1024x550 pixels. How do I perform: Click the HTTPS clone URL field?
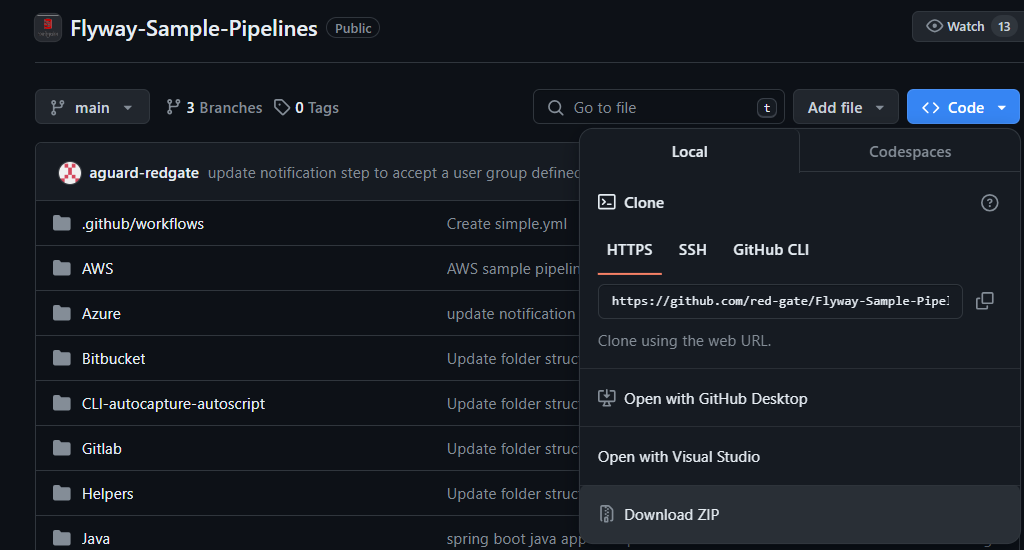tap(780, 301)
